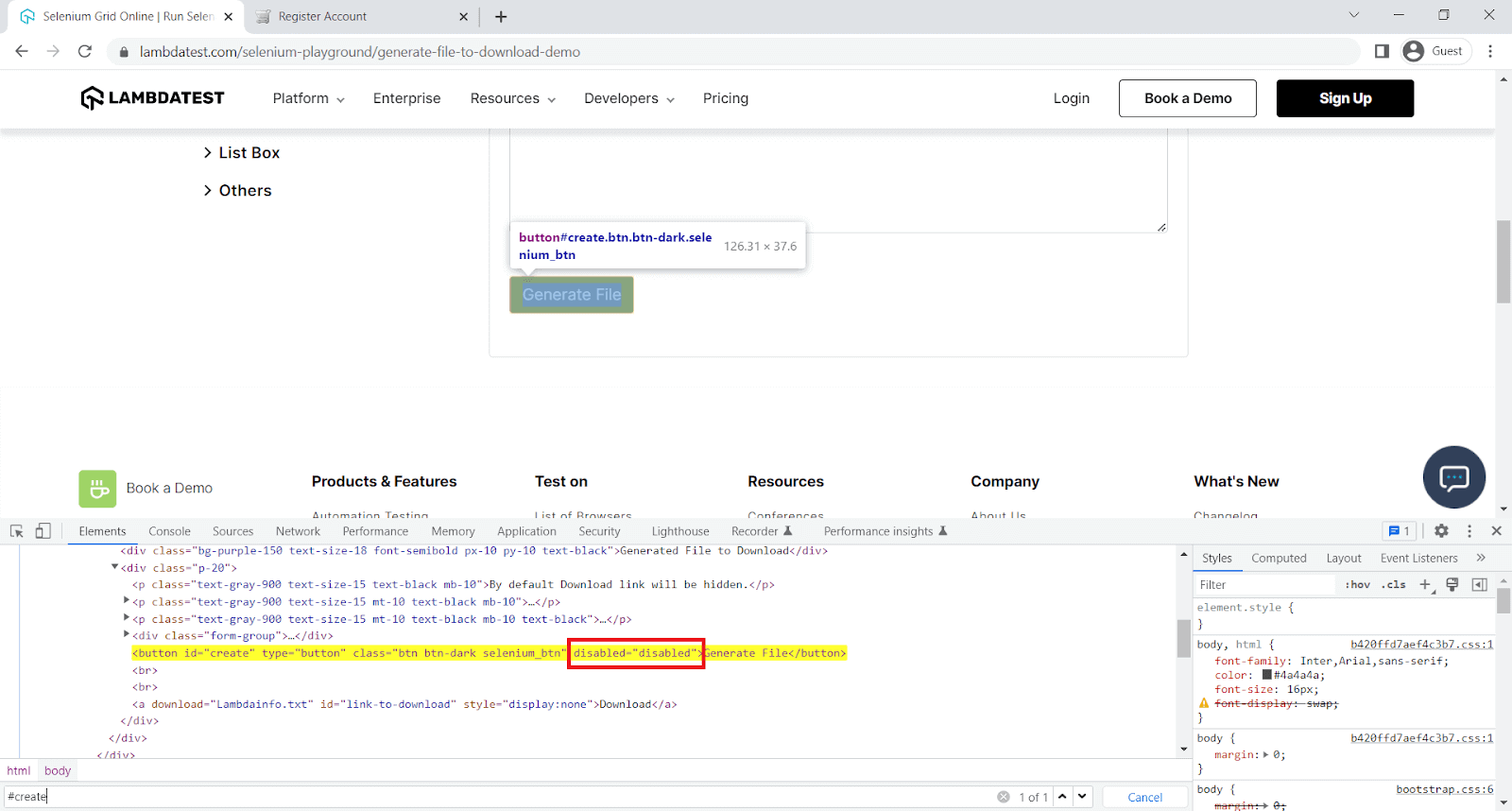Open DevTools settings gear
The width and height of the screenshot is (1512, 811).
click(1441, 531)
